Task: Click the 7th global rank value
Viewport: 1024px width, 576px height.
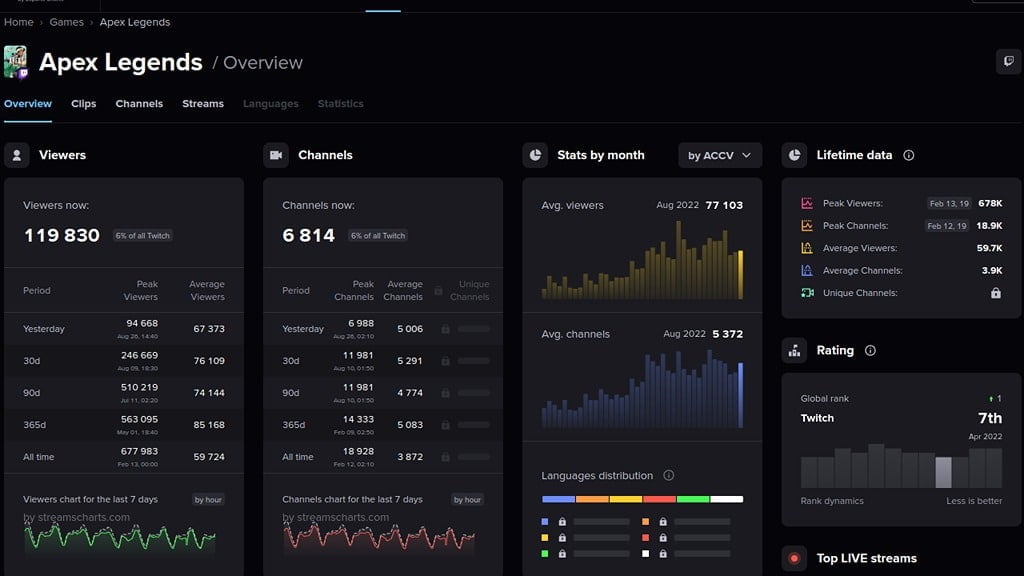Action: (990, 418)
